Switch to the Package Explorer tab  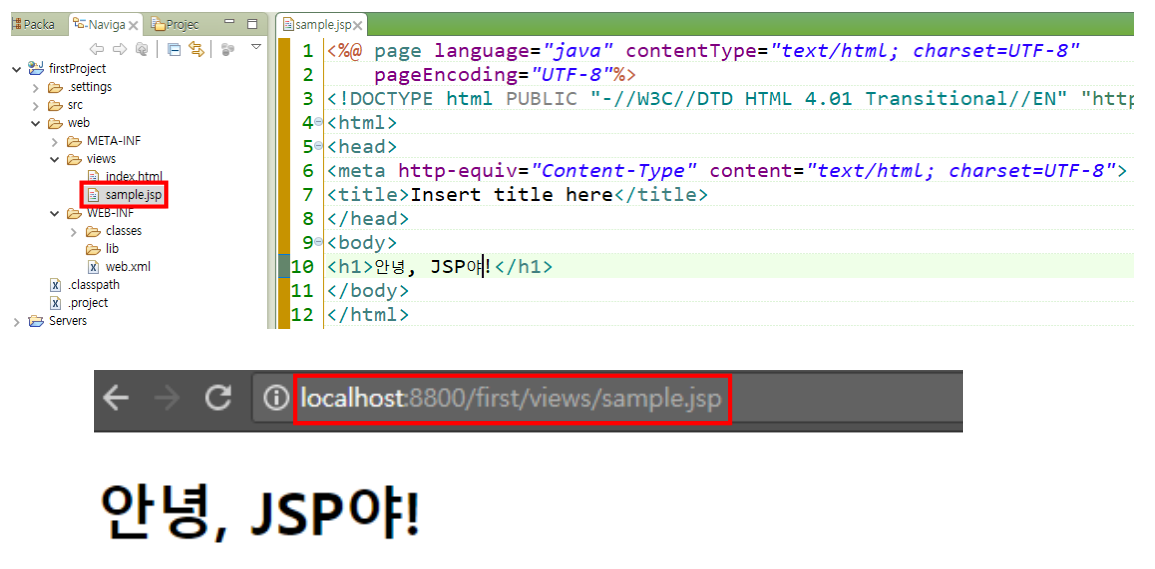coord(34,24)
